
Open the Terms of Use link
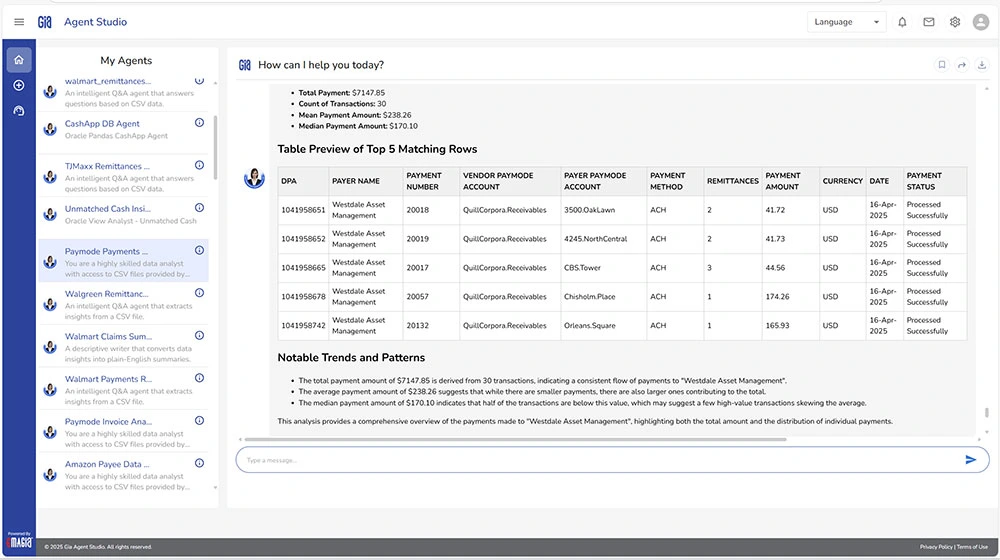coord(973,547)
